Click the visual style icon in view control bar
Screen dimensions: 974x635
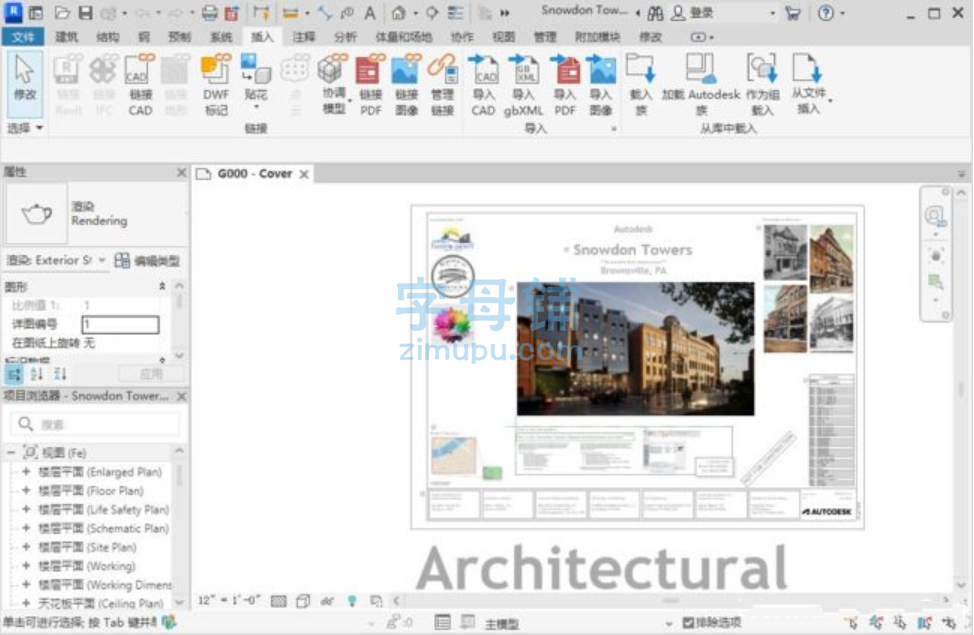point(303,601)
